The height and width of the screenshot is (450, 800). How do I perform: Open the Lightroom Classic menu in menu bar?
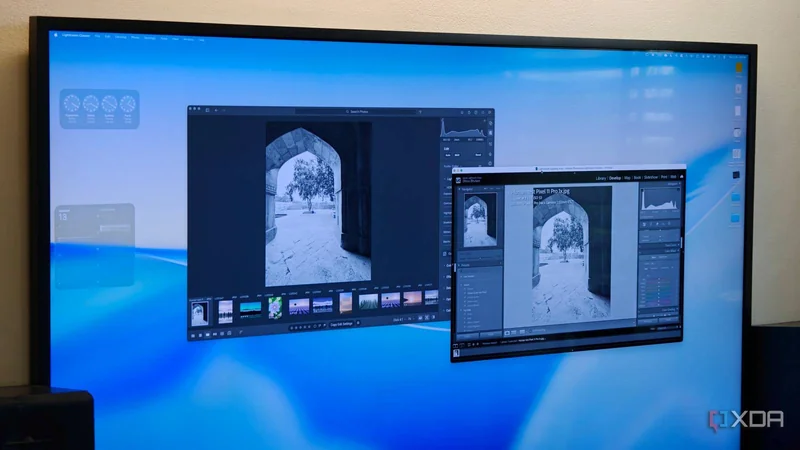pos(76,36)
